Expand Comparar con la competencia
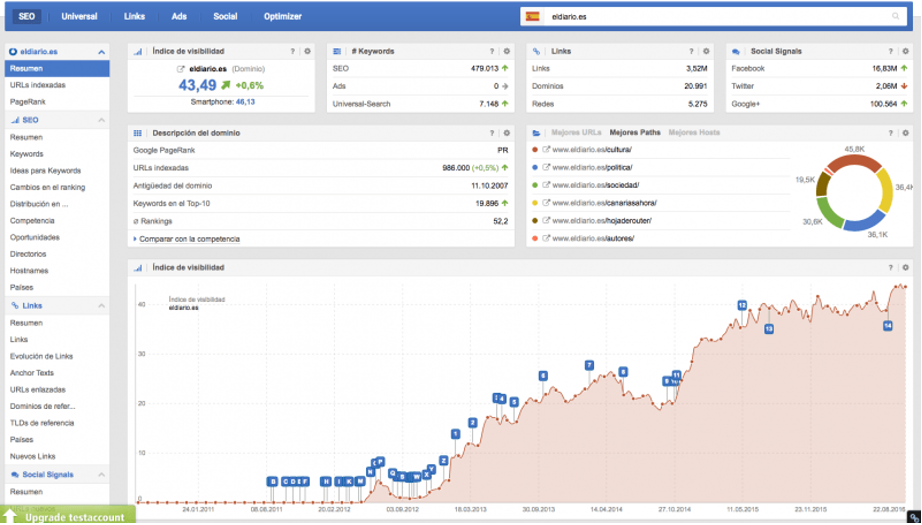The height and width of the screenshot is (525, 922). click(x=190, y=239)
